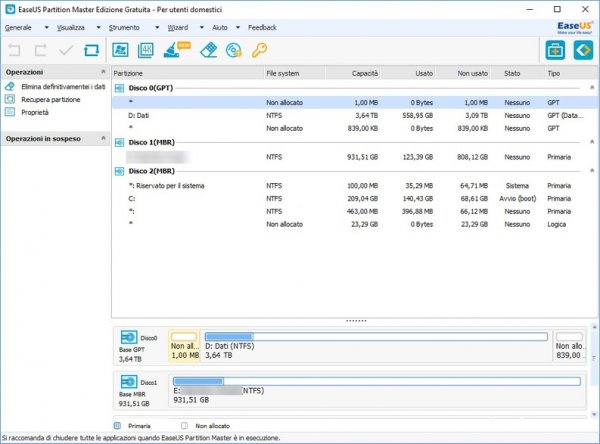The image size is (600, 444).
Task: Click the D: Dati (NTFS) usage bar
Action: tap(376, 337)
